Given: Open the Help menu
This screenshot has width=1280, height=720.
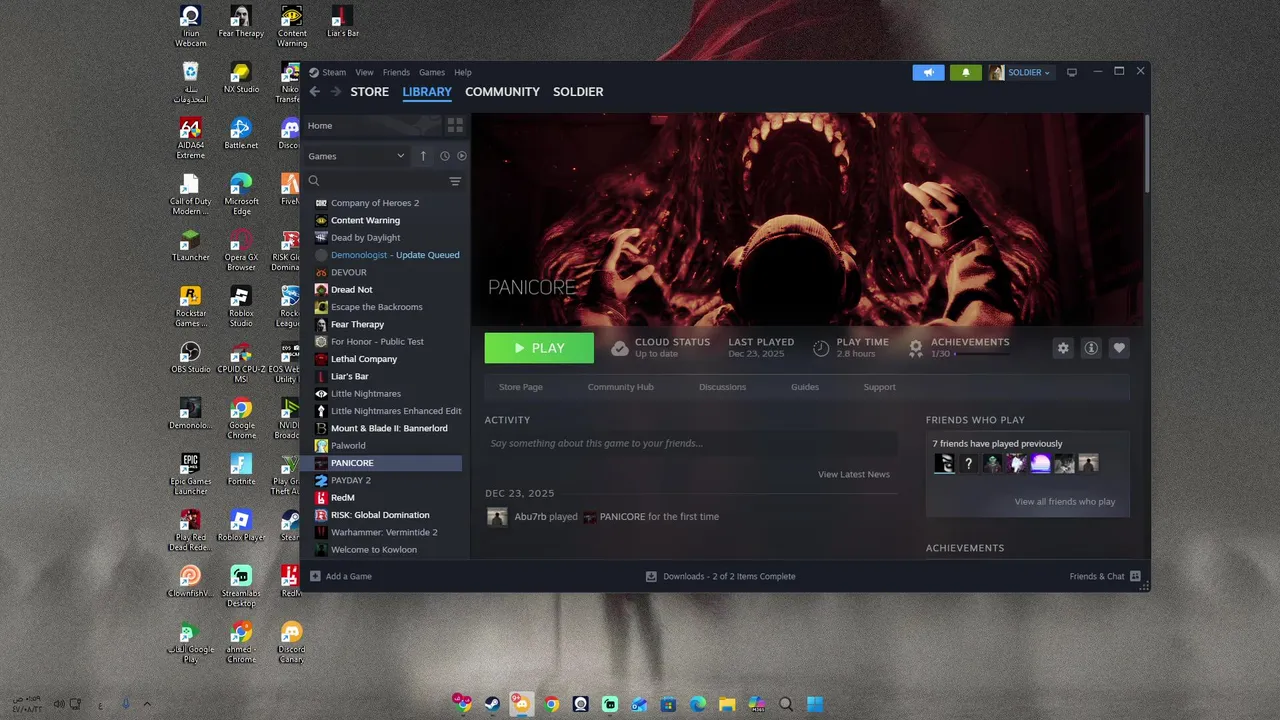Looking at the screenshot, I should (463, 73).
